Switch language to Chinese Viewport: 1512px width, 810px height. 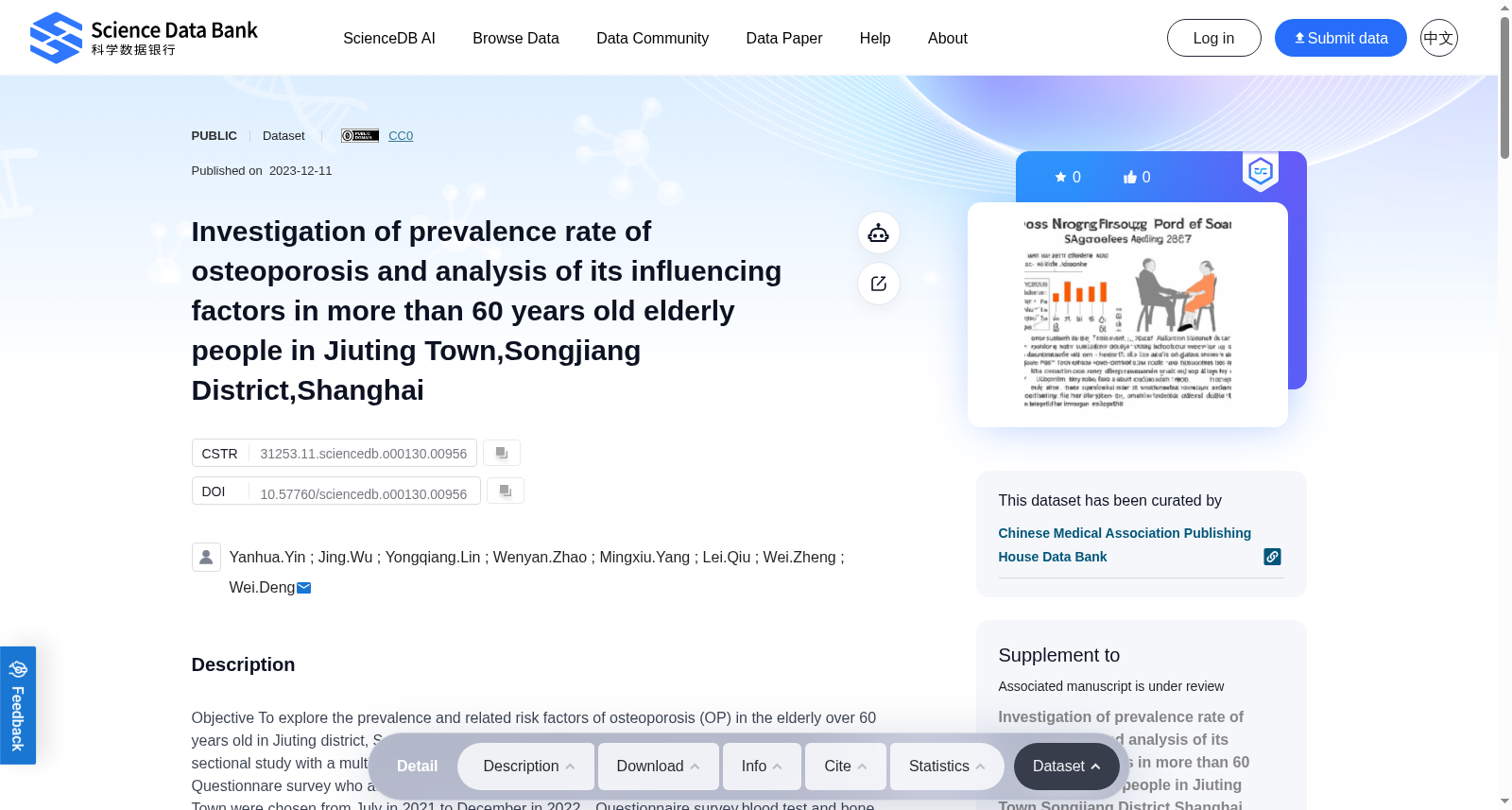point(1439,38)
